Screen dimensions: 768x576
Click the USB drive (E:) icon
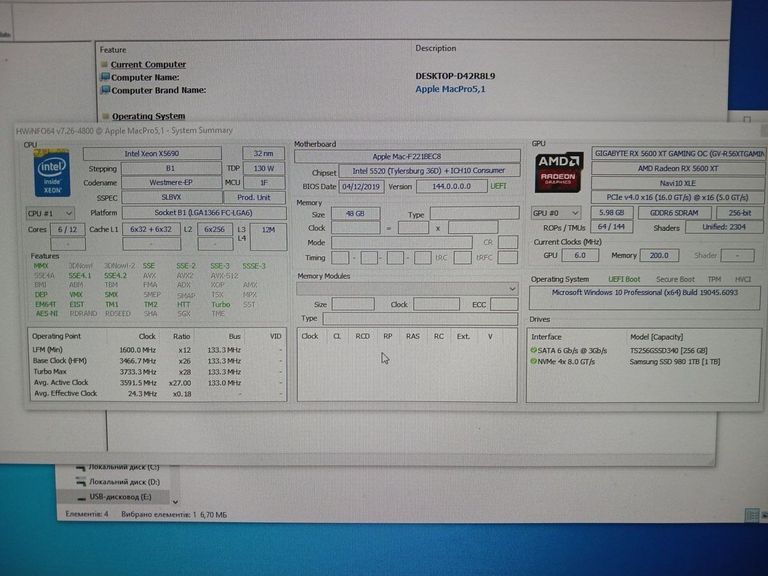coord(80,496)
